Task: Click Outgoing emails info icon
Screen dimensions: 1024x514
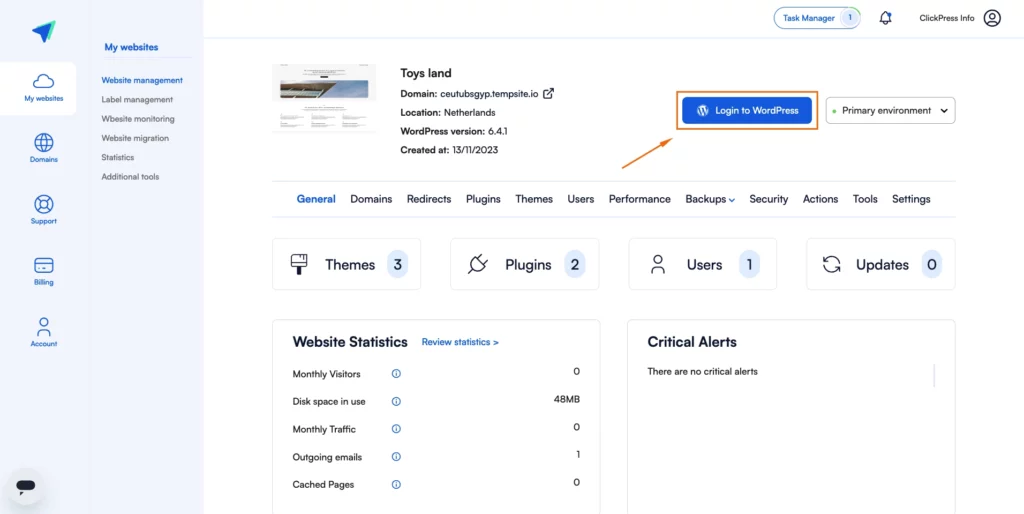Action: pos(396,457)
